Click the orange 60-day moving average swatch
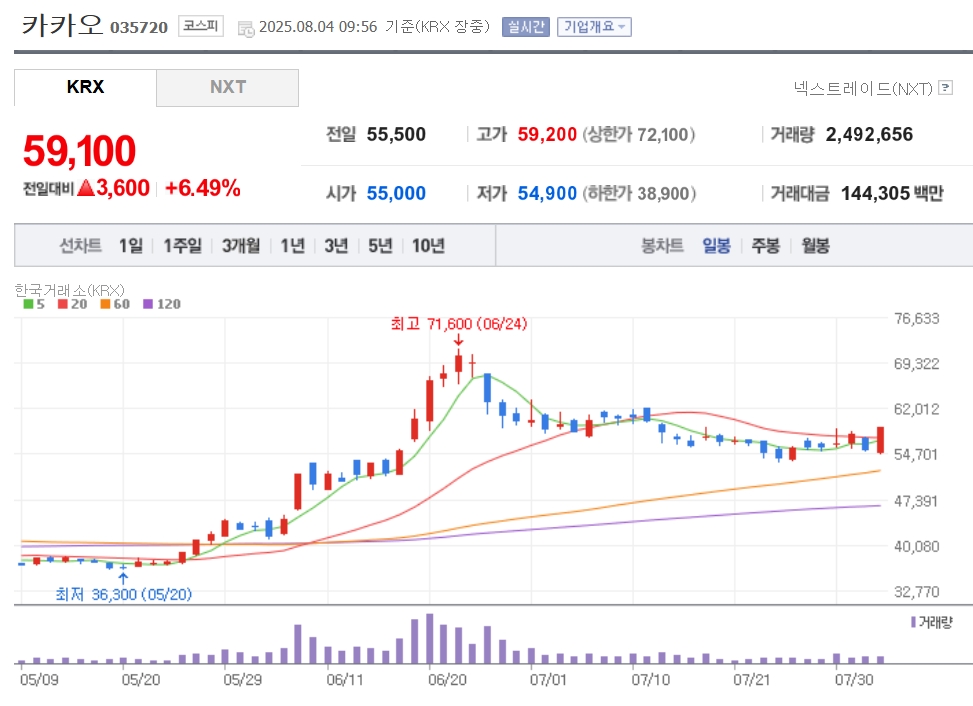973x706 pixels. [x=105, y=304]
